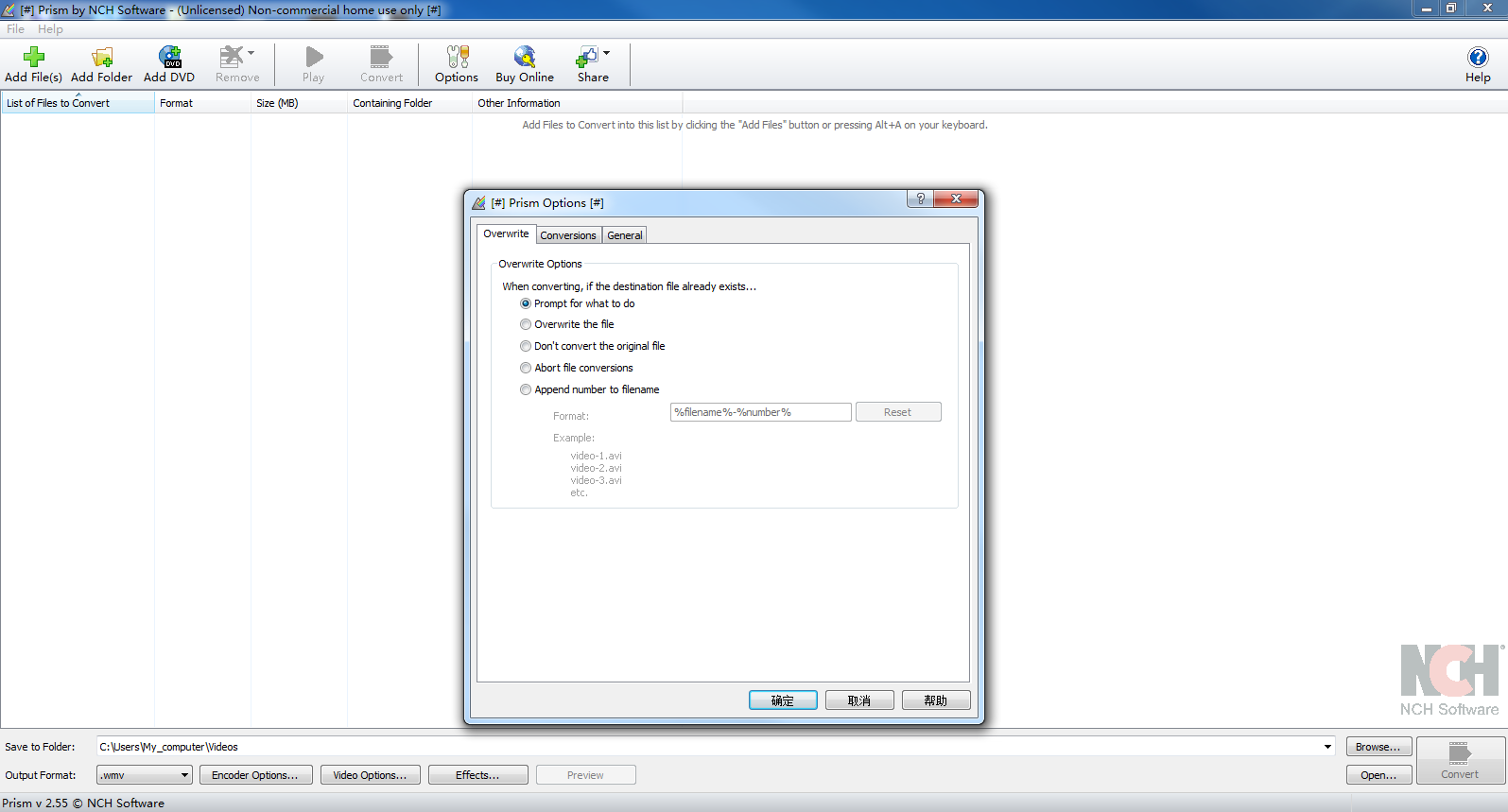Choose Don't convert the original file
The width and height of the screenshot is (1508, 812).
(526, 347)
